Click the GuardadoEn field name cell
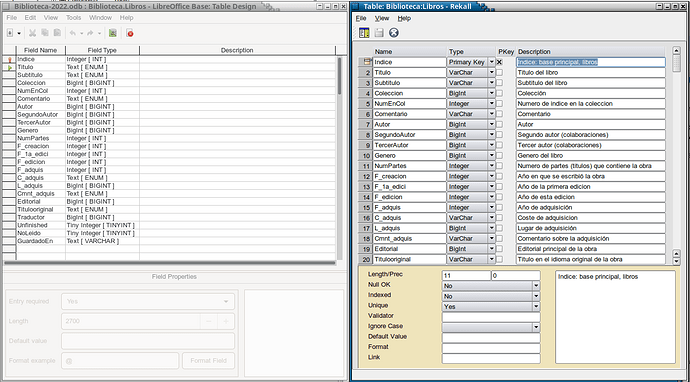 (40, 241)
